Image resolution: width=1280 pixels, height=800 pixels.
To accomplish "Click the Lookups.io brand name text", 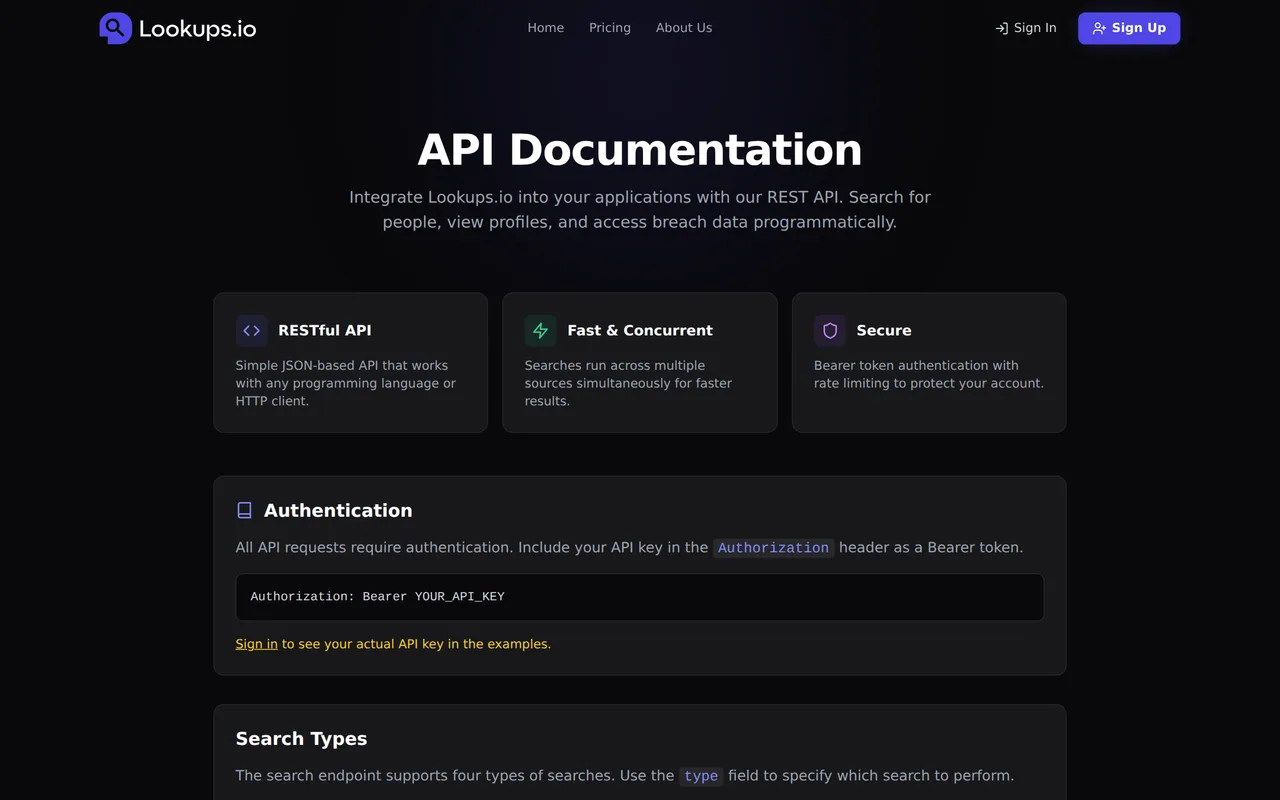I will coord(197,29).
